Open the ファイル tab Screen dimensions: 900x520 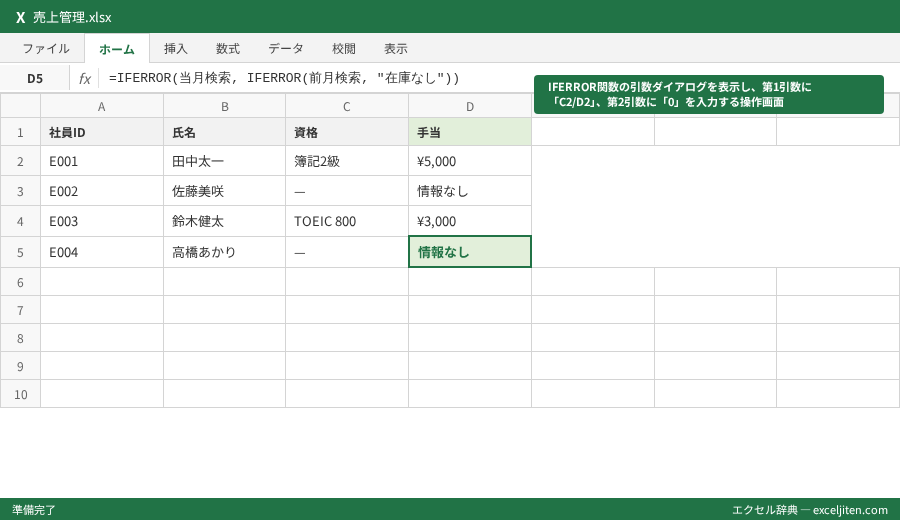(46, 49)
